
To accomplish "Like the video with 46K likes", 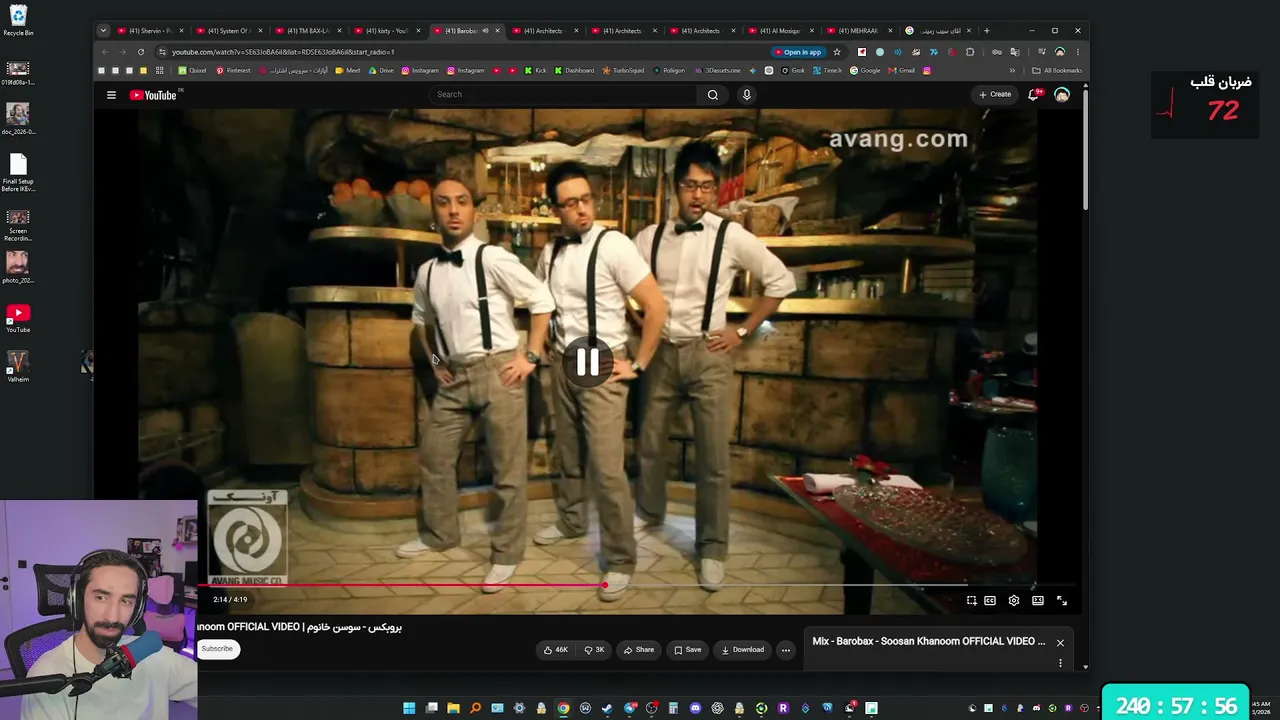I will [556, 650].
